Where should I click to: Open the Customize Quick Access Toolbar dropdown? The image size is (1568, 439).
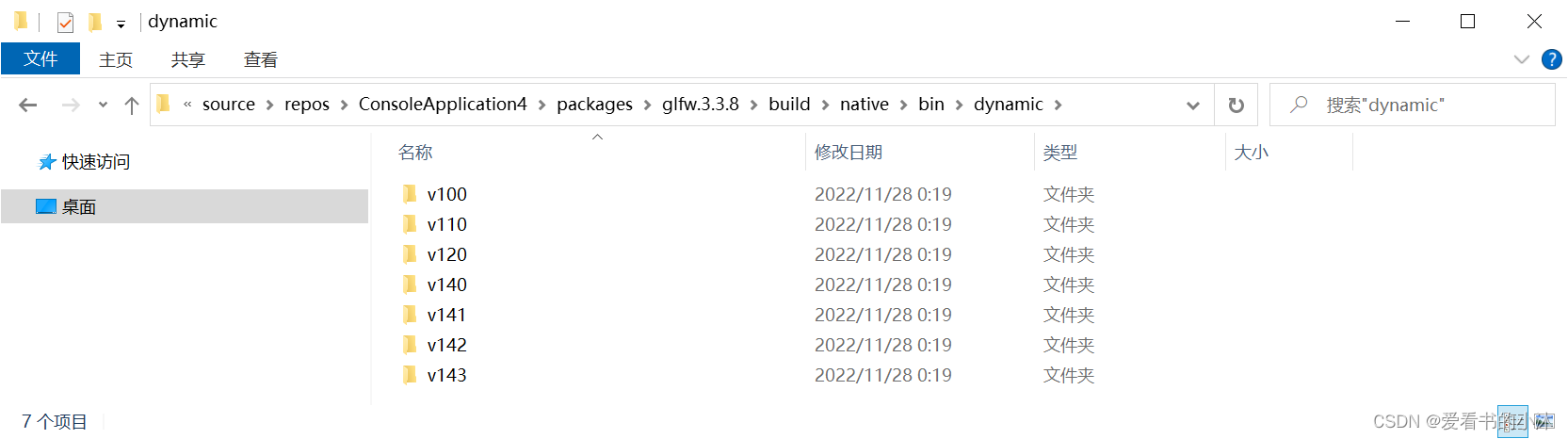click(121, 24)
